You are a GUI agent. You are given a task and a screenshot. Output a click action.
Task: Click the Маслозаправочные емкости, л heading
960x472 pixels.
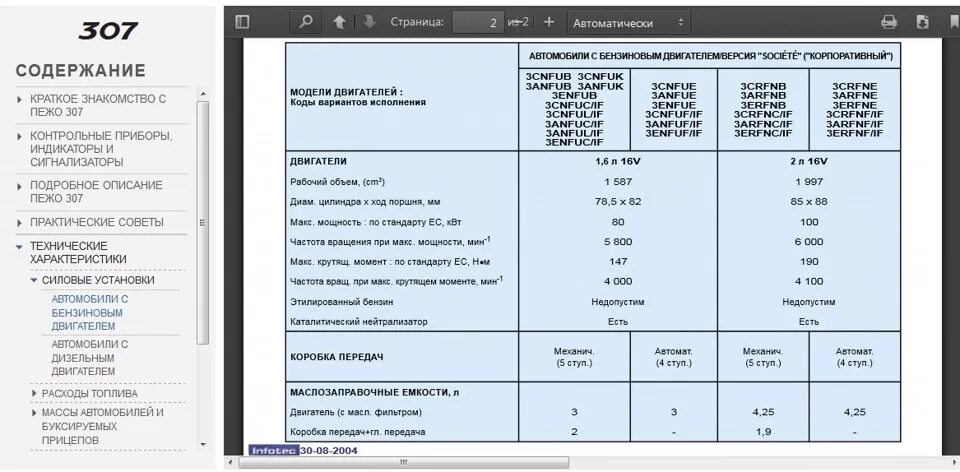(x=374, y=393)
